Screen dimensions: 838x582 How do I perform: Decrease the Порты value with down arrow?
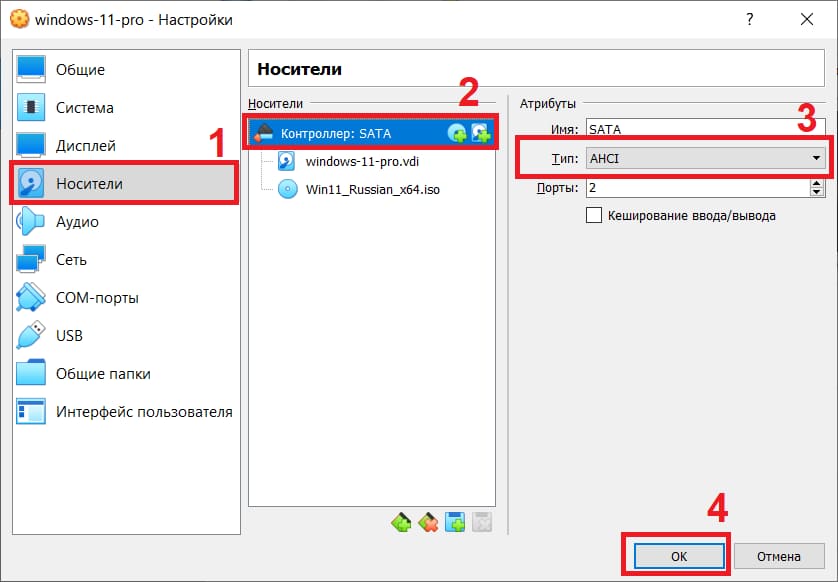tap(817, 192)
